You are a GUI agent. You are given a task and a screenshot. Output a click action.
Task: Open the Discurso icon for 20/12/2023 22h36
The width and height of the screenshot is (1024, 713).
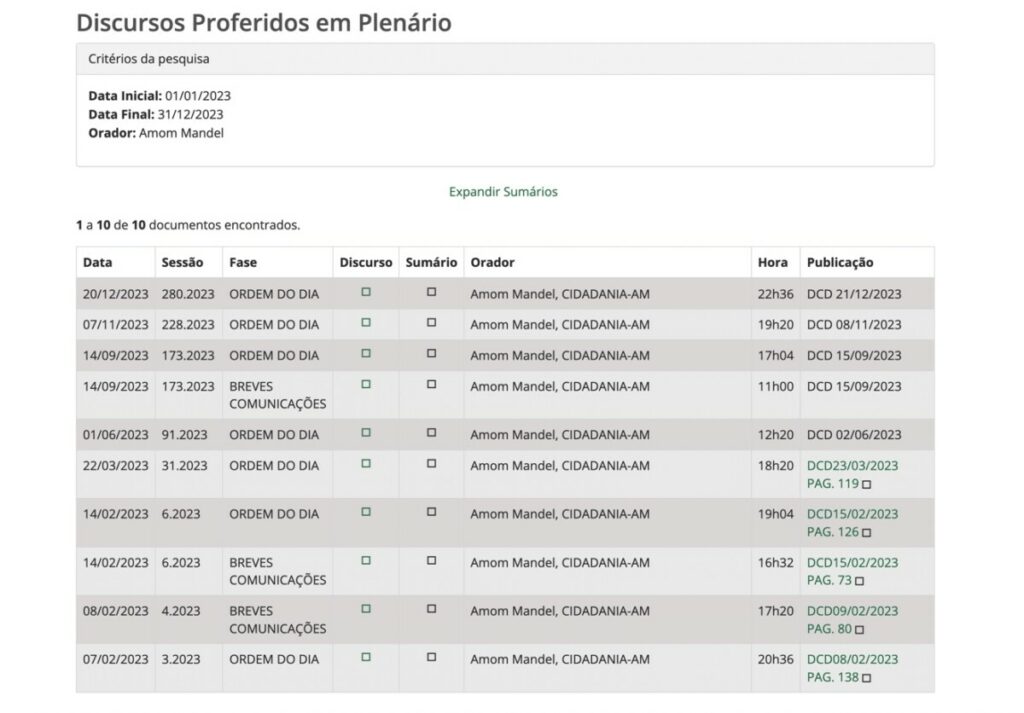click(x=366, y=292)
